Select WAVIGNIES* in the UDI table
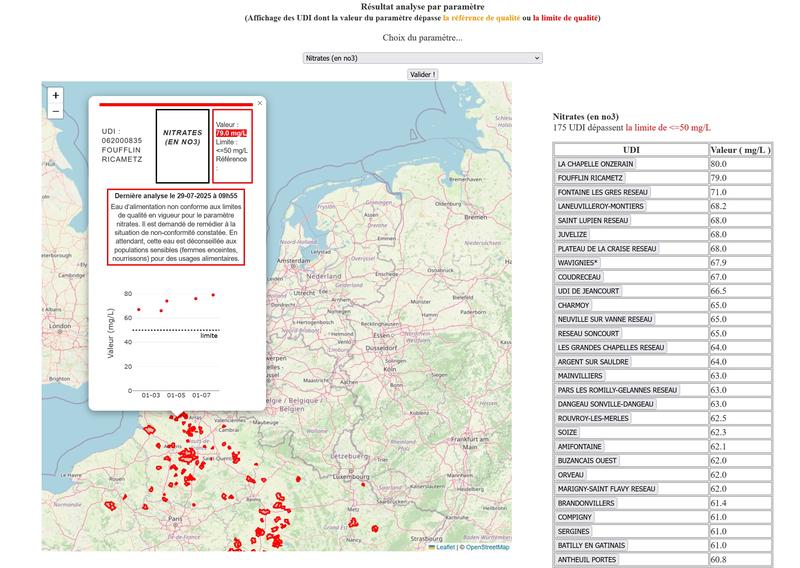 pyautogui.click(x=577, y=263)
